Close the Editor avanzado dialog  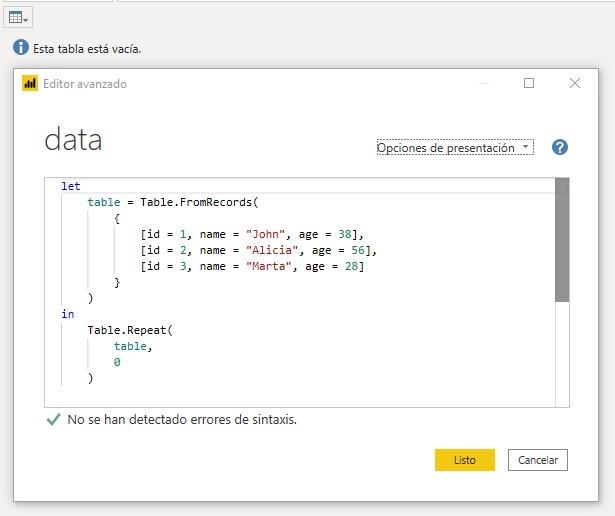pyautogui.click(x=575, y=84)
